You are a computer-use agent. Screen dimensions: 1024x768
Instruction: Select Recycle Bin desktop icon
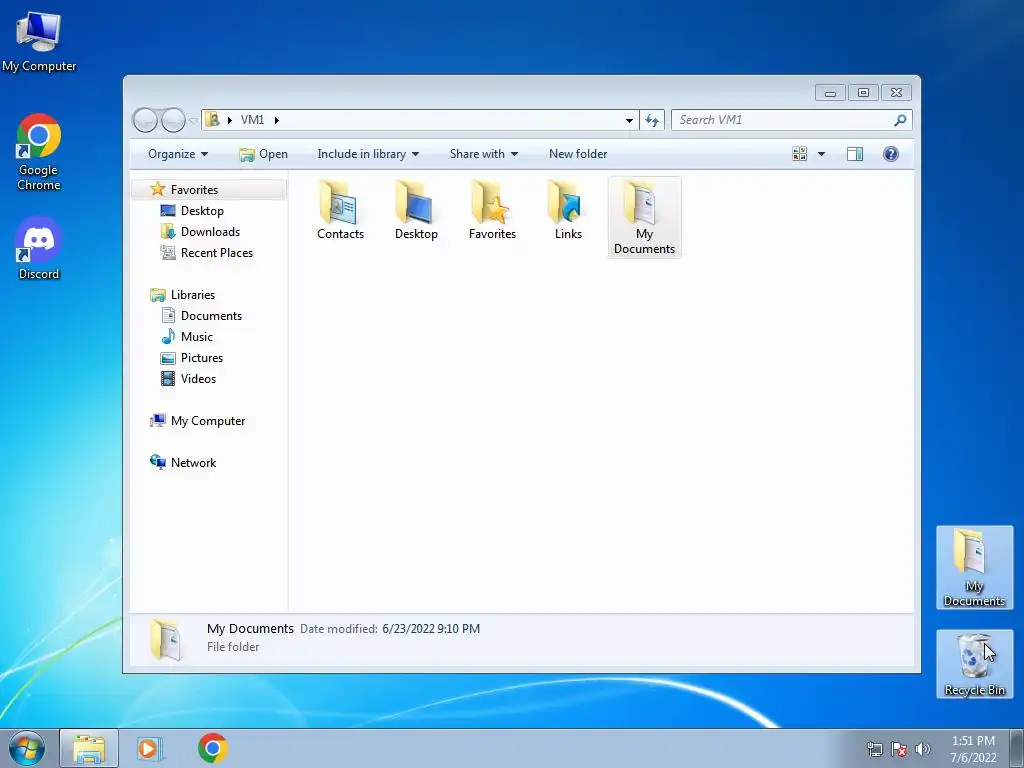(974, 664)
